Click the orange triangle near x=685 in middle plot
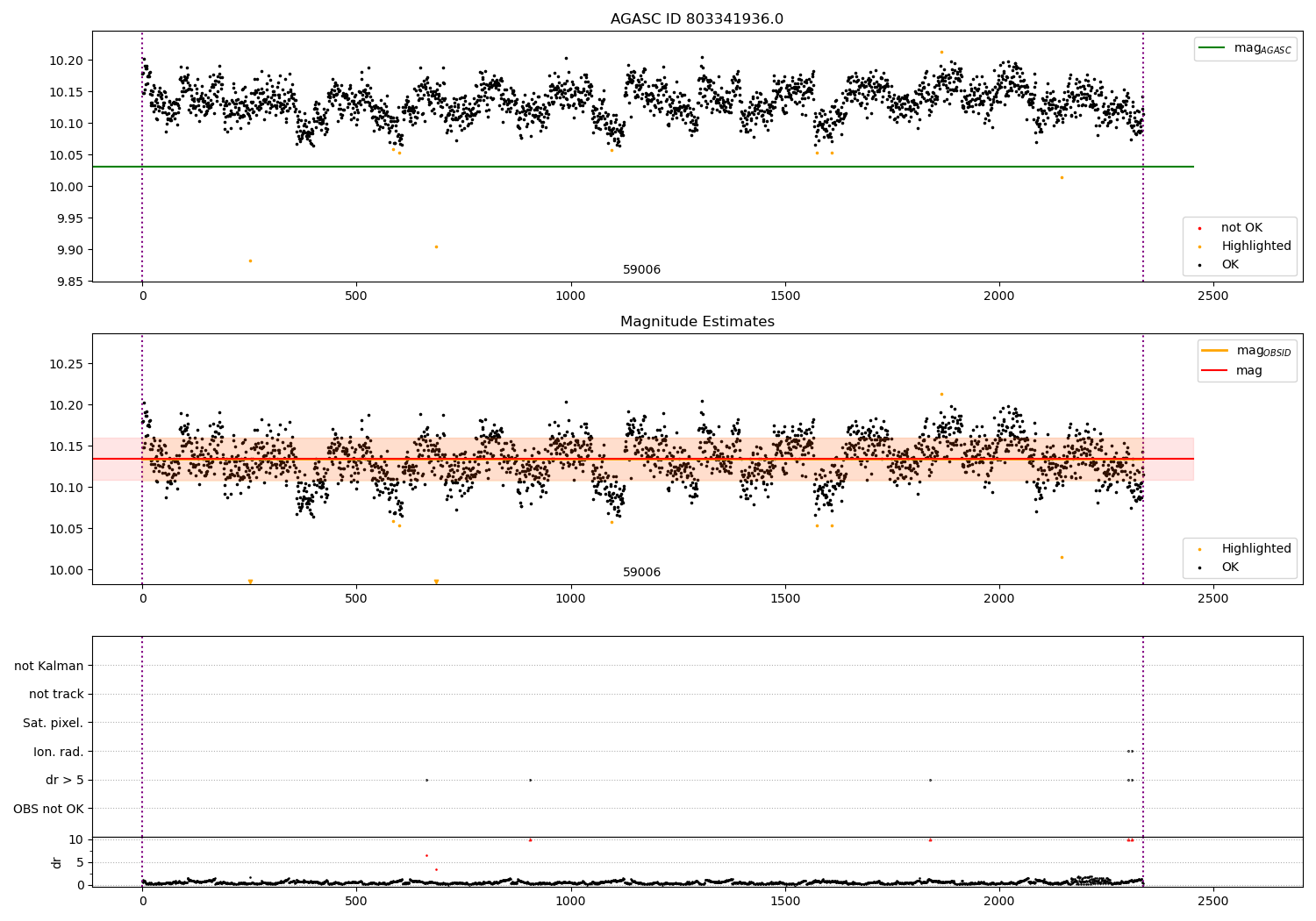 pyautogui.click(x=436, y=582)
